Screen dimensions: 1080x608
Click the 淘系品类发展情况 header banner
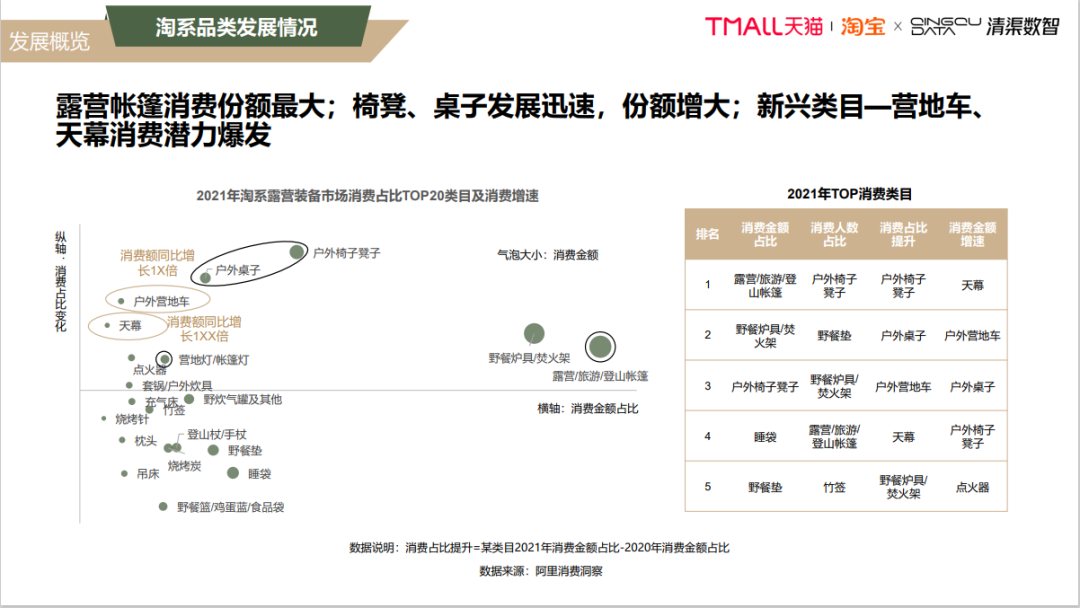(x=234, y=27)
